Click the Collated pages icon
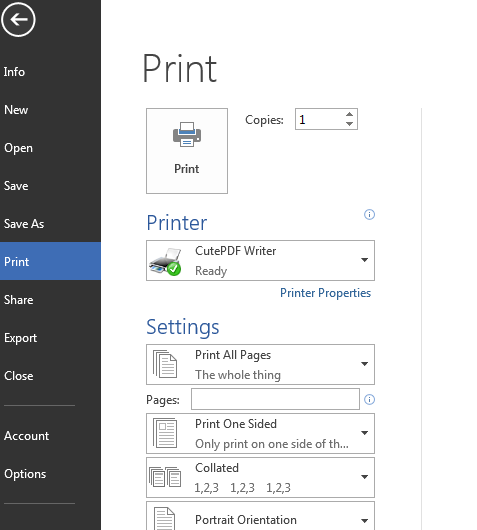Image resolution: width=477 pixels, height=530 pixels. 165,477
